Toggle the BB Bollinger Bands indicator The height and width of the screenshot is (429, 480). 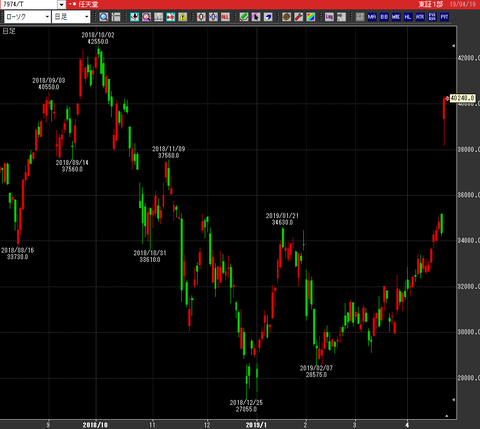click(384, 17)
